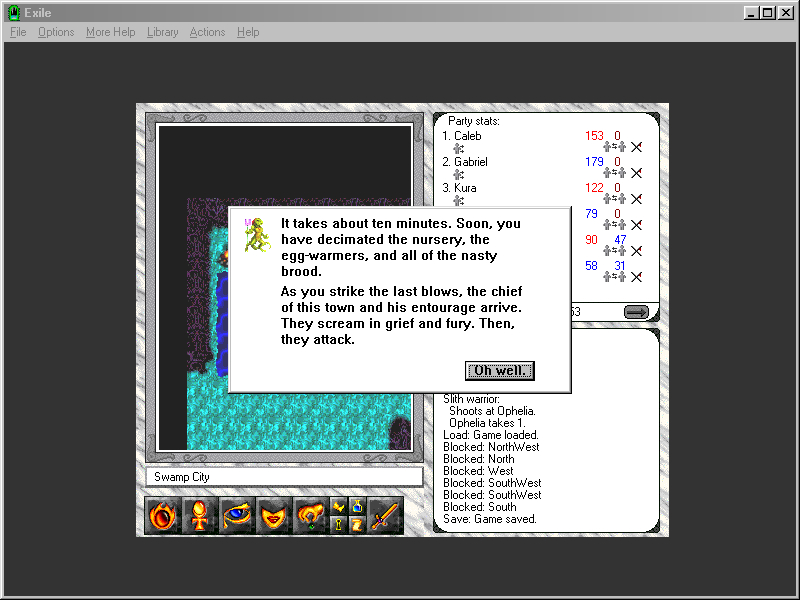The height and width of the screenshot is (600, 800).
Task: Click the 'Shoots at Ophelia.' log line
Action: (x=492, y=411)
